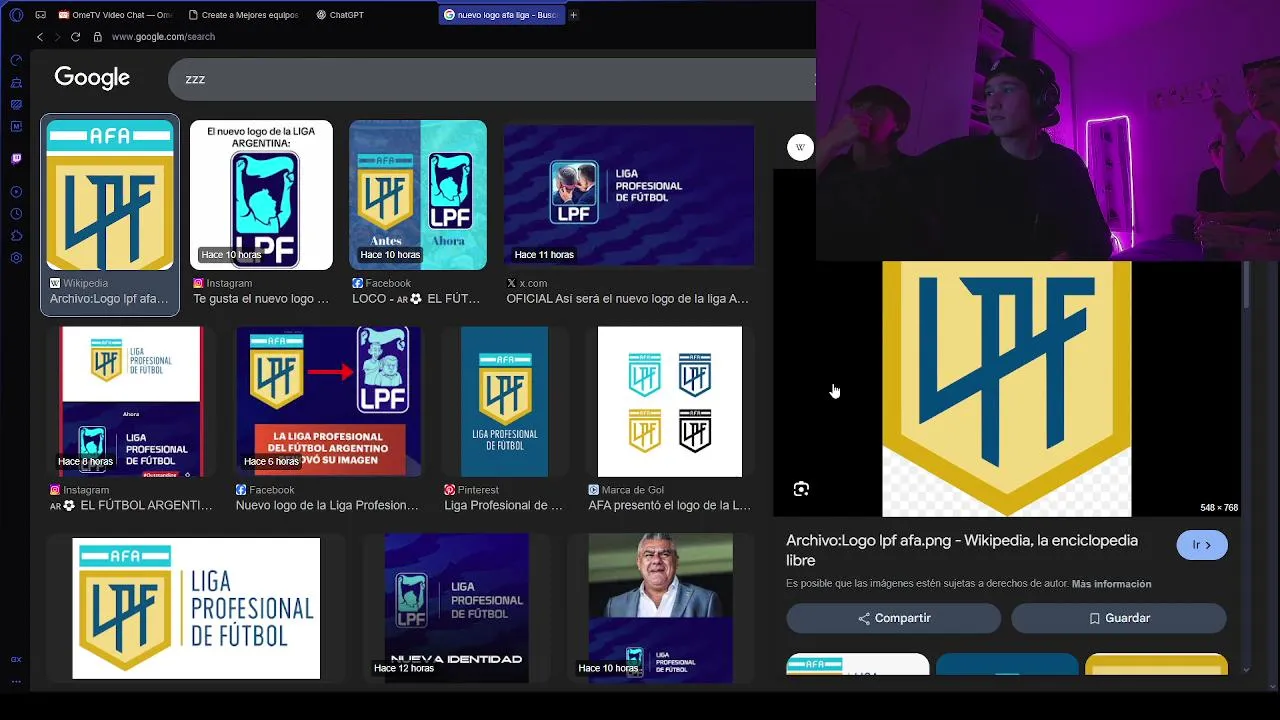Image resolution: width=1280 pixels, height=720 pixels.
Task: Open the x.com Liga Profesional de Fútbol banner image
Action: point(629,195)
